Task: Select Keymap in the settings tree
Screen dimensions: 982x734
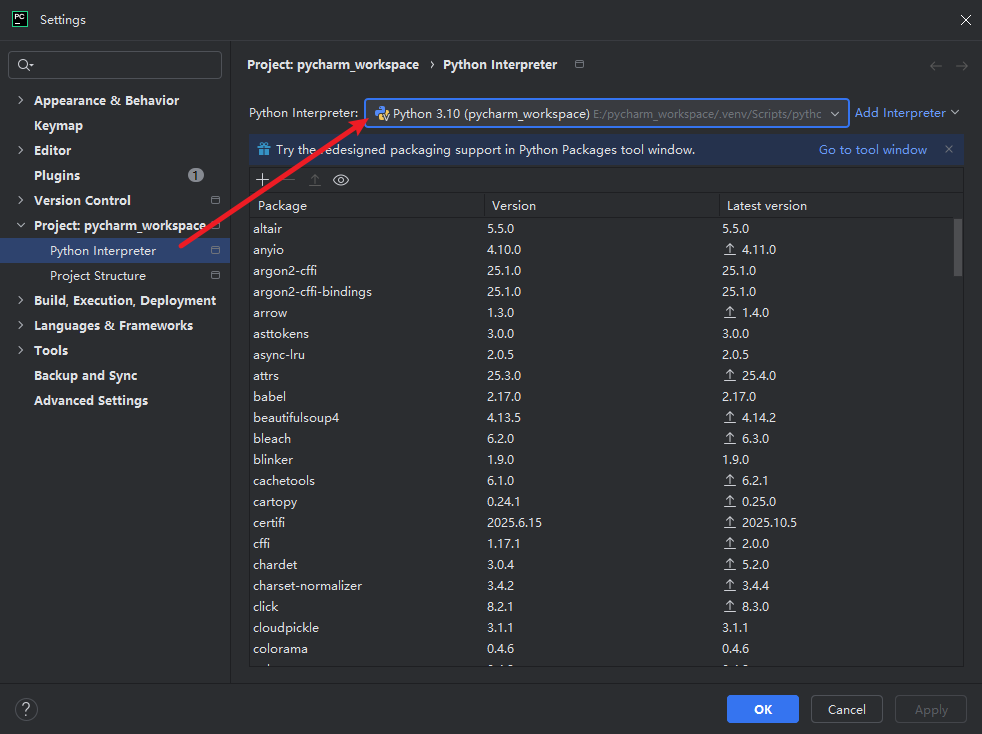Action: [58, 126]
